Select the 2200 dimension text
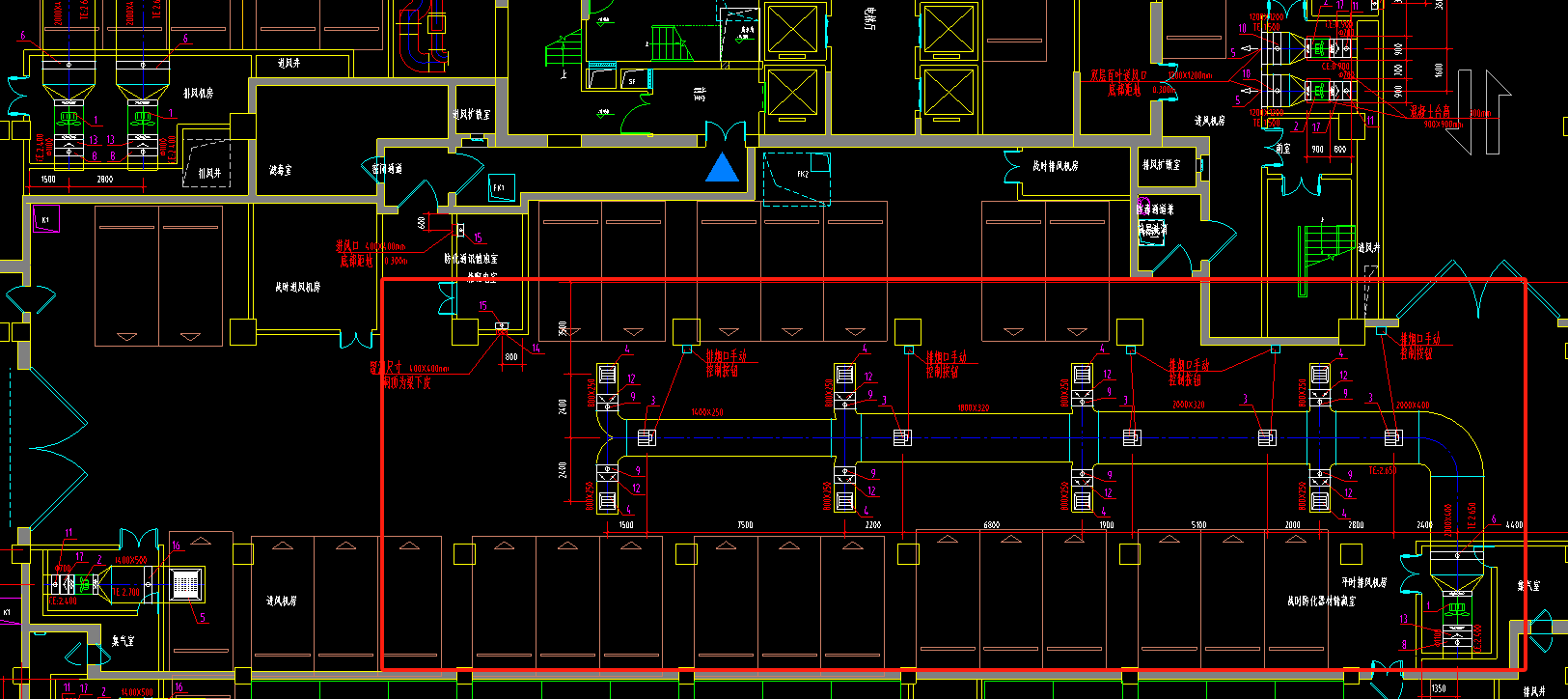1568x699 pixels. (x=872, y=525)
